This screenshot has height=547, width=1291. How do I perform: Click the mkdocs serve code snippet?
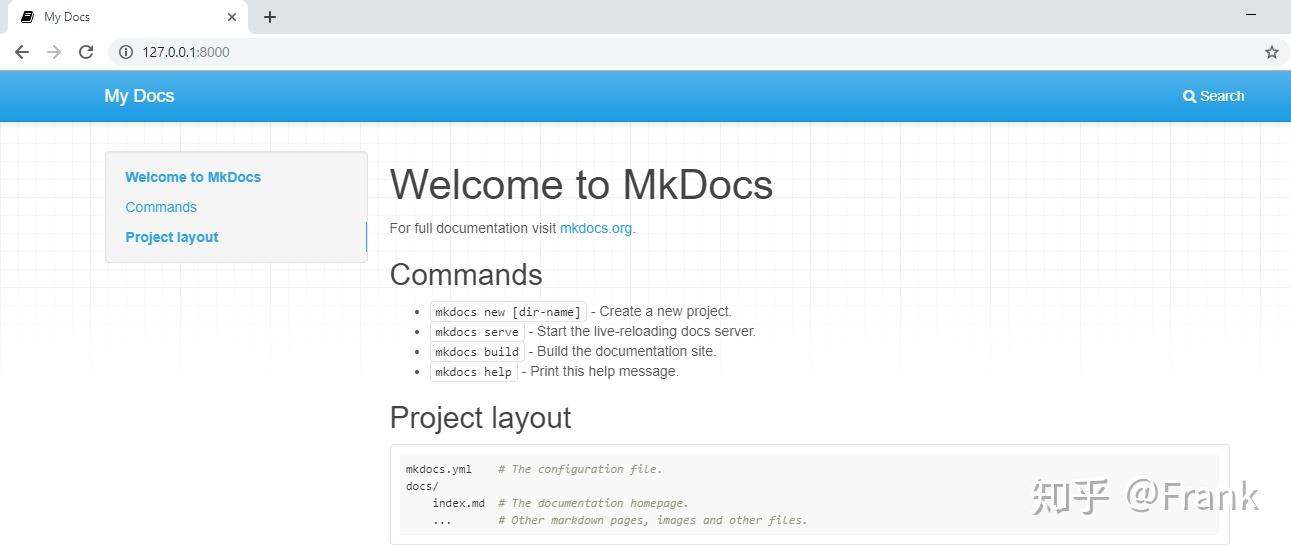477,331
